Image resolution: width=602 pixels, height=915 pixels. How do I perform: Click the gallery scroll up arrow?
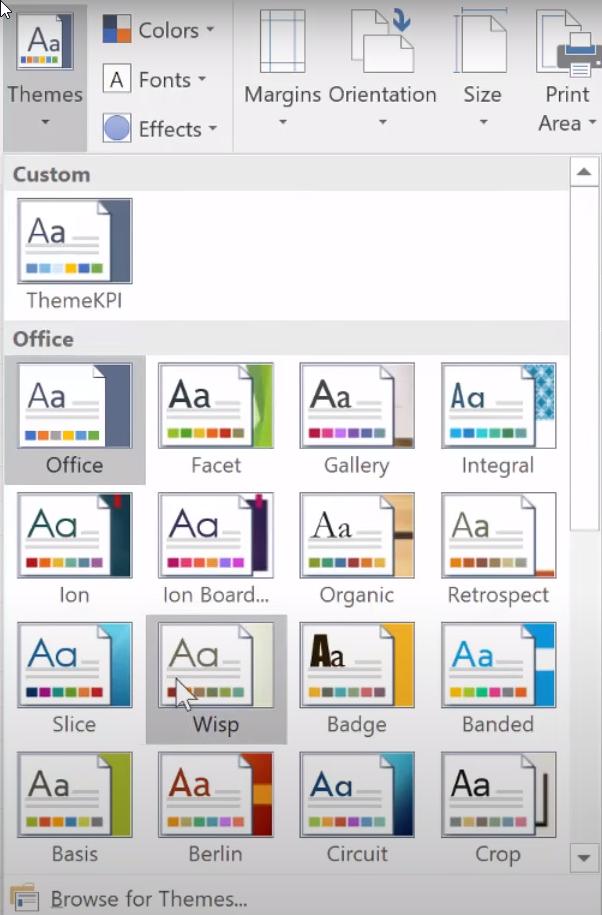584,172
